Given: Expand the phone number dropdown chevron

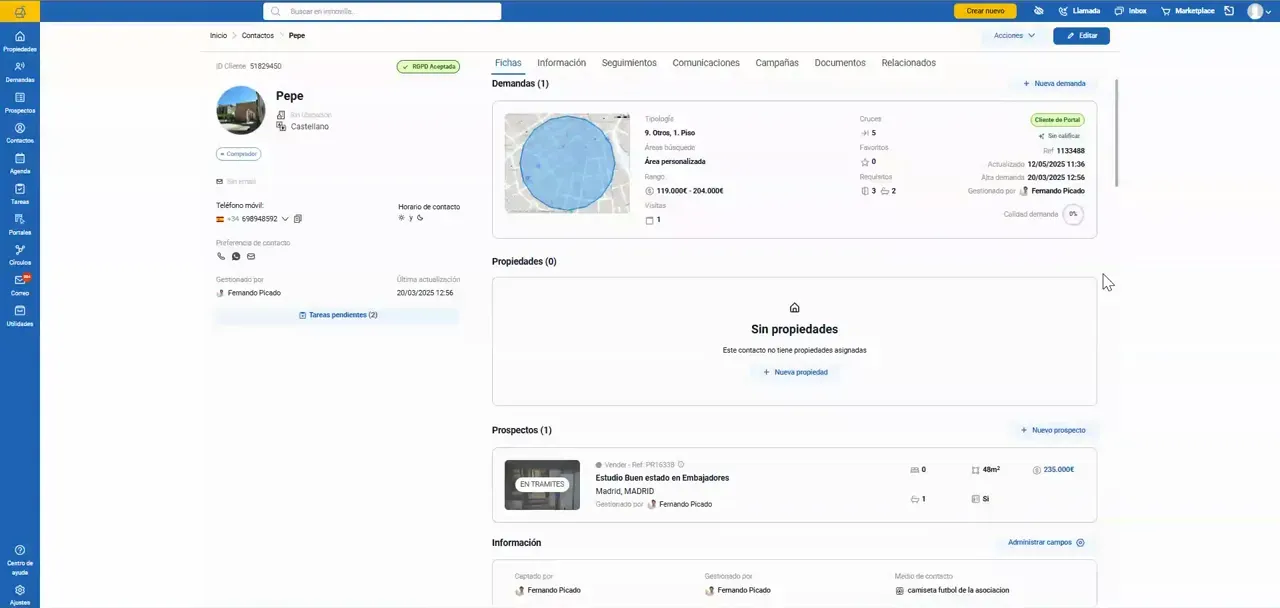Looking at the screenshot, I should coord(285,219).
